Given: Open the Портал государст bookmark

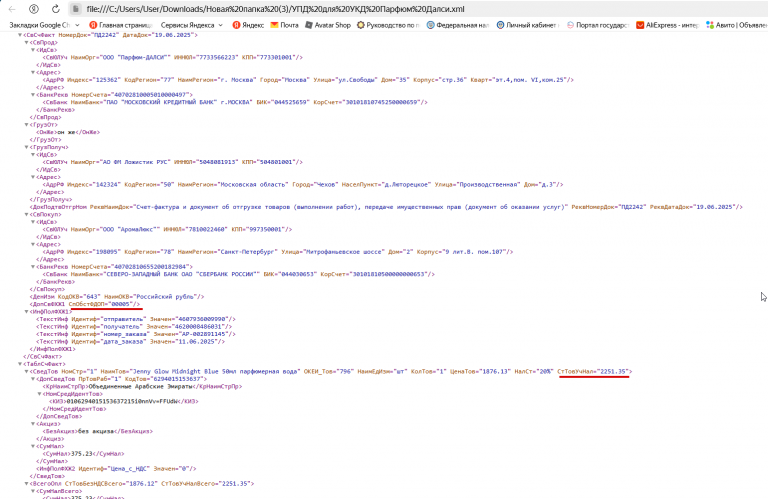Looking at the screenshot, I should (598, 25).
